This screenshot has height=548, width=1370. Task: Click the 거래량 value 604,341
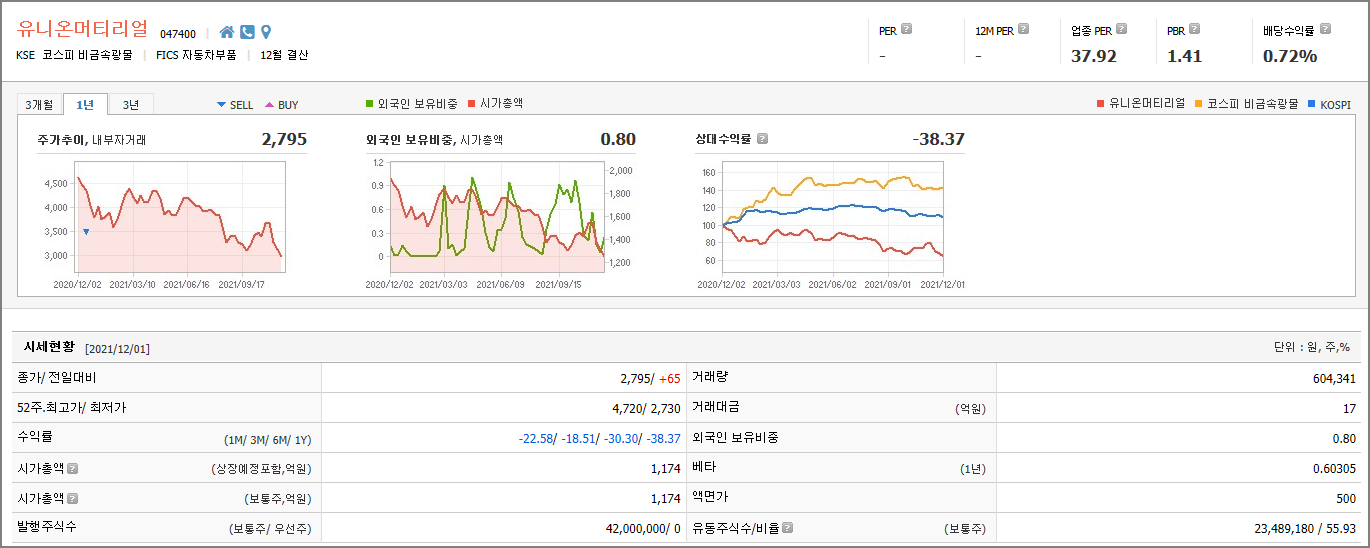[1334, 378]
